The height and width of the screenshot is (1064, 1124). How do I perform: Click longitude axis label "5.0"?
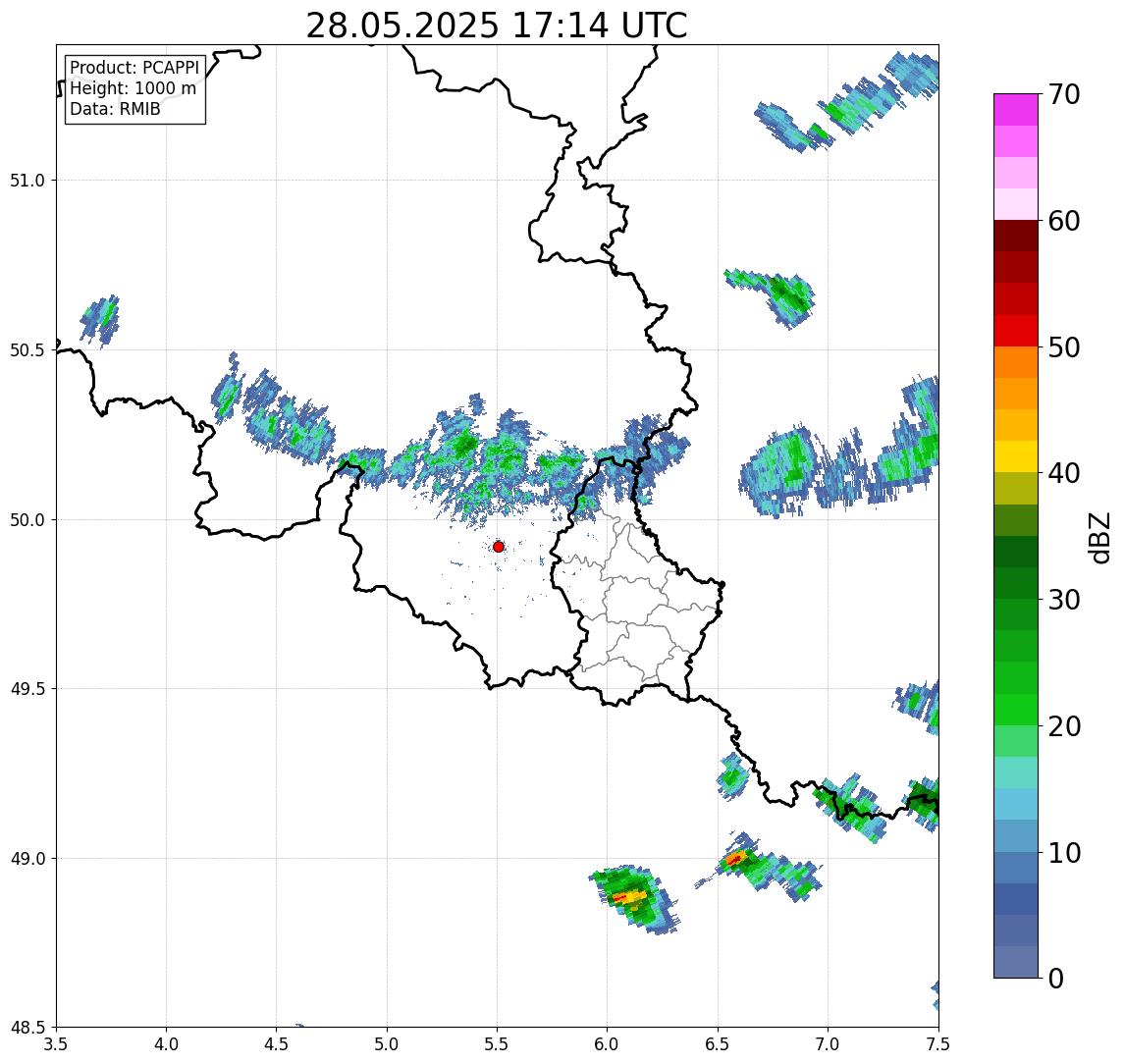coord(387,1043)
